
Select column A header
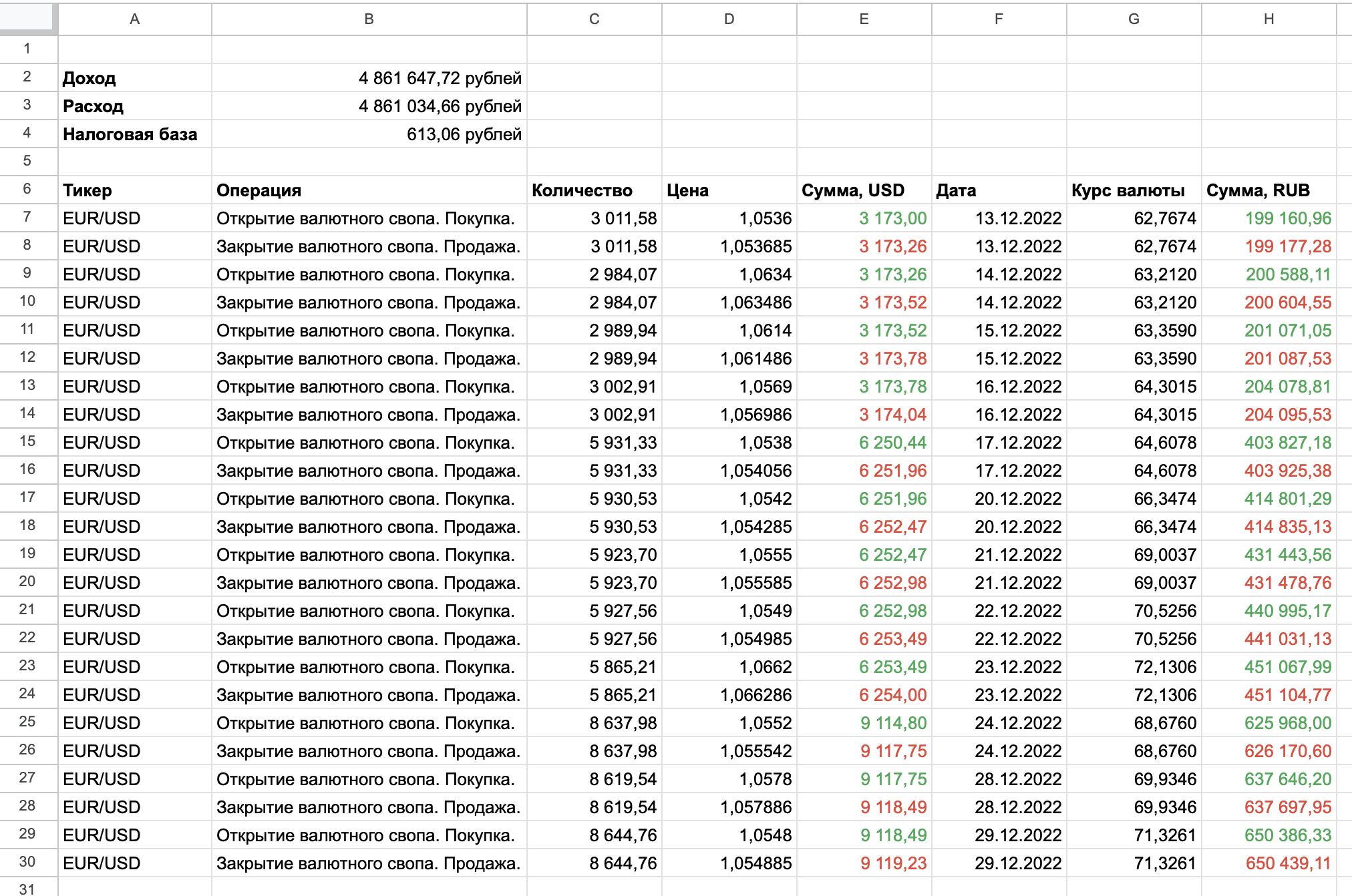[x=135, y=19]
